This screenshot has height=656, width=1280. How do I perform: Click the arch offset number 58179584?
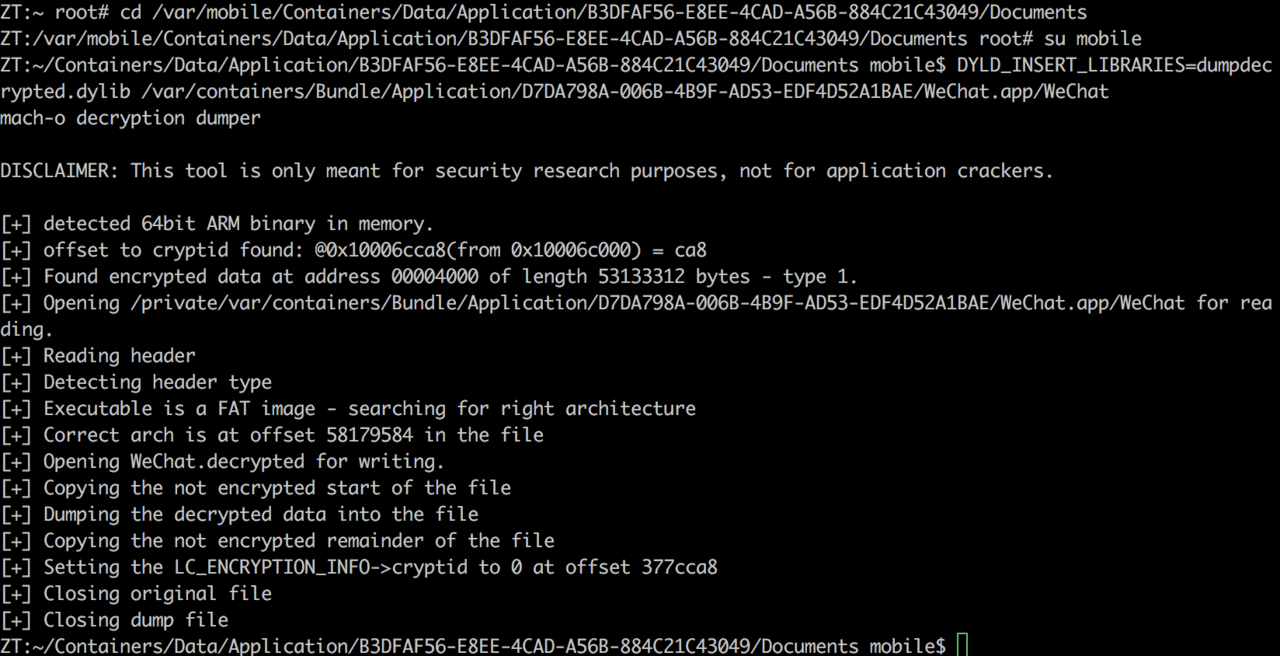tap(370, 435)
